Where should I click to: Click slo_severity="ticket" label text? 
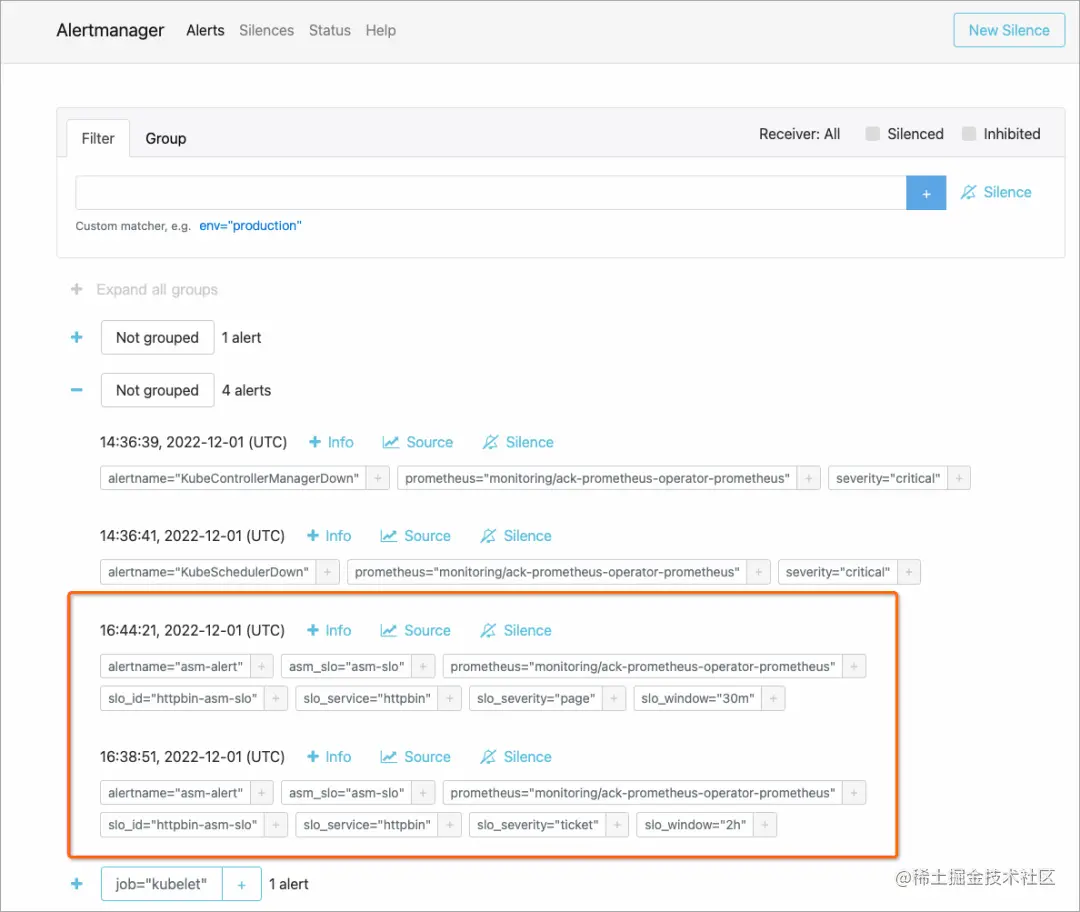coord(537,825)
